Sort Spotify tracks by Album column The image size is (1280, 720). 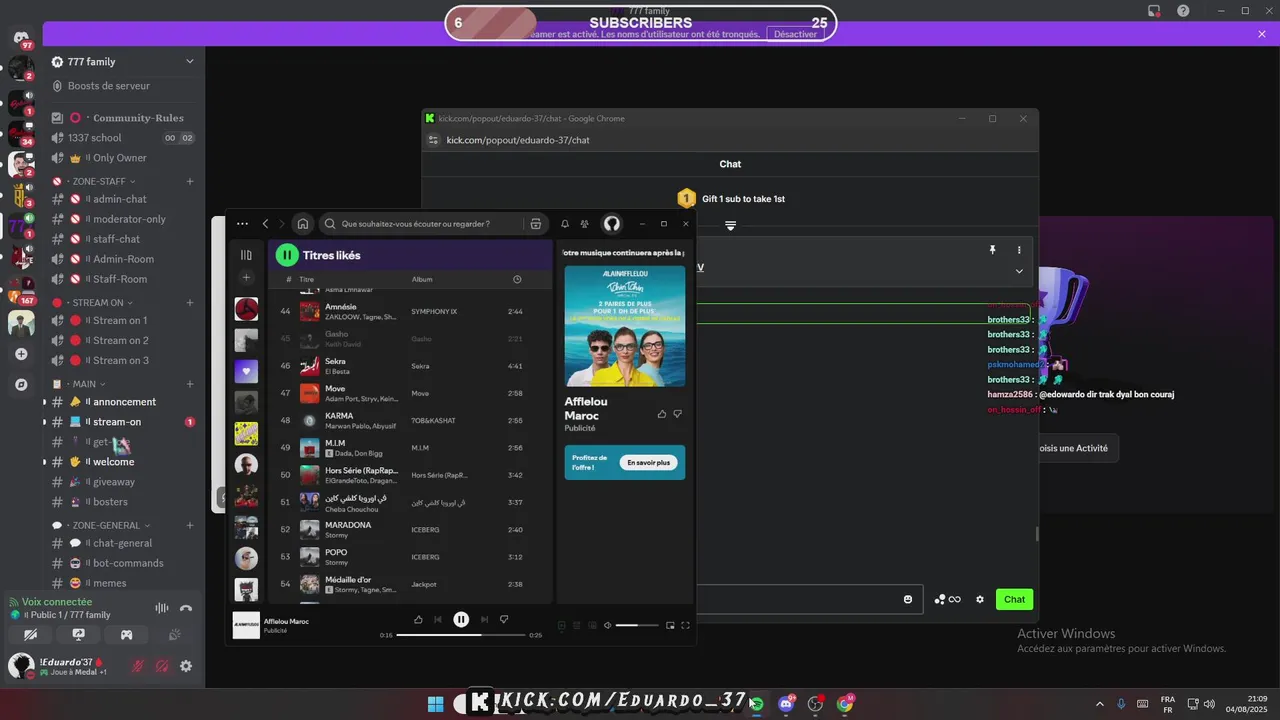(422, 280)
